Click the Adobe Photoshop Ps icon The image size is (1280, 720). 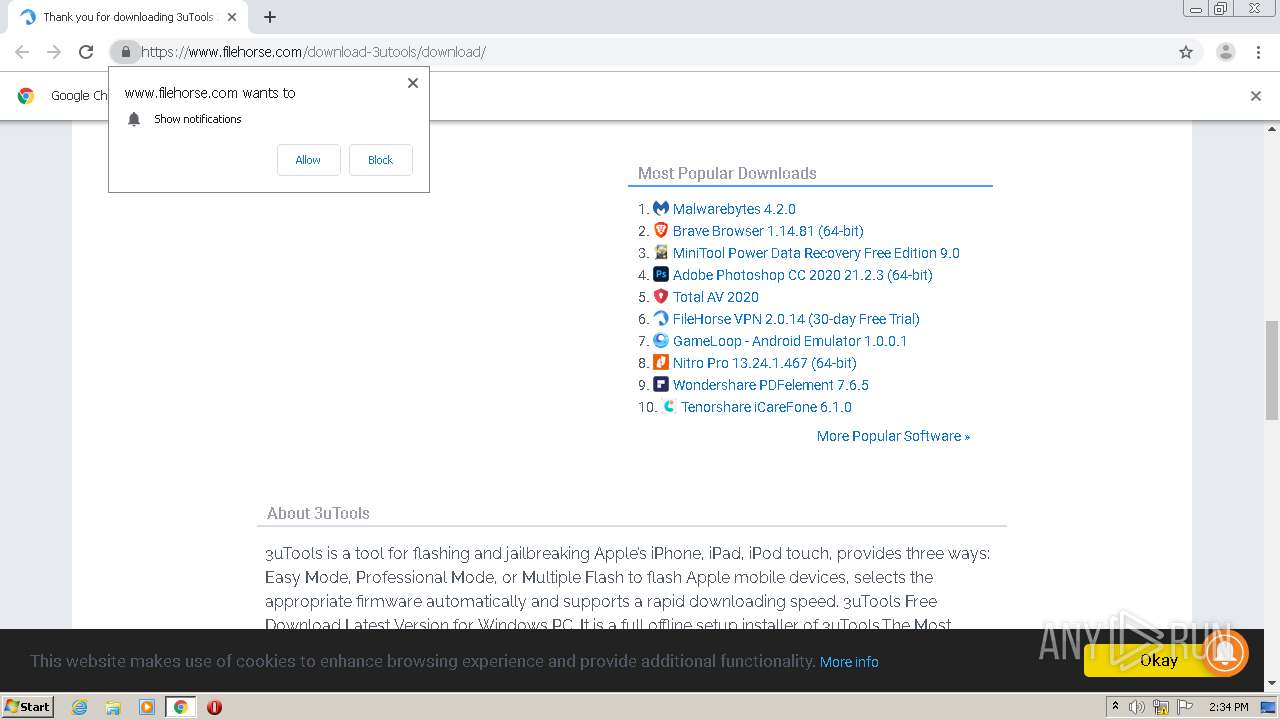(x=661, y=274)
